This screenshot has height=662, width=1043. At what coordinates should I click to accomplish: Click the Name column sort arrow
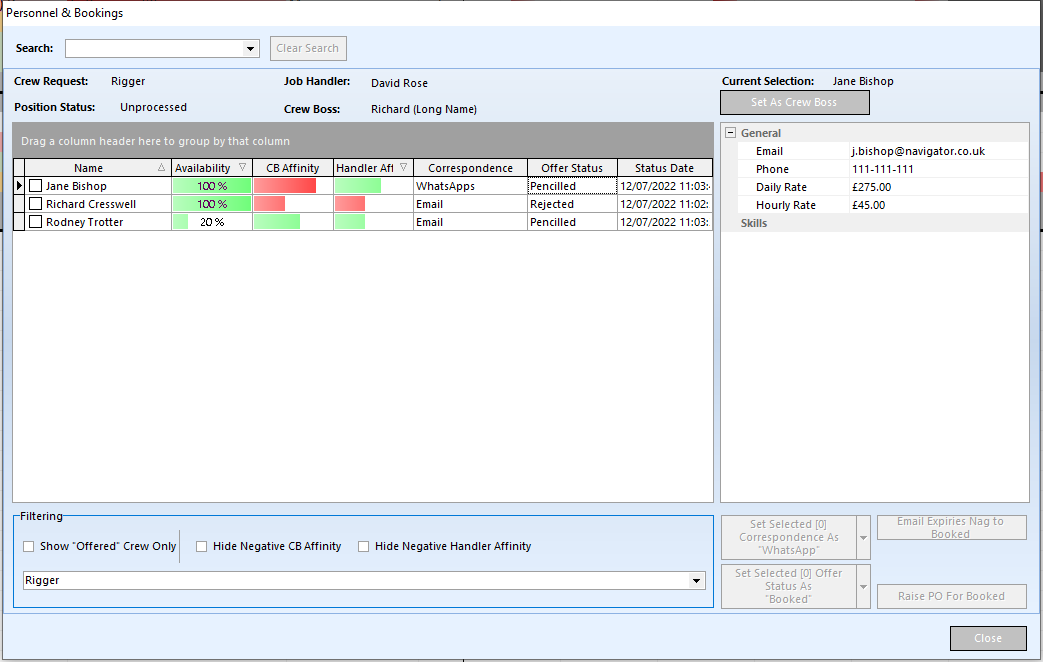pos(162,168)
